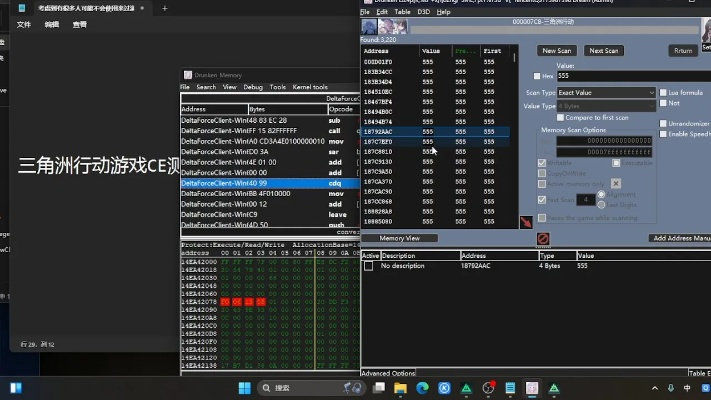
Task: Open the Windows Start menu
Action: coord(244,388)
